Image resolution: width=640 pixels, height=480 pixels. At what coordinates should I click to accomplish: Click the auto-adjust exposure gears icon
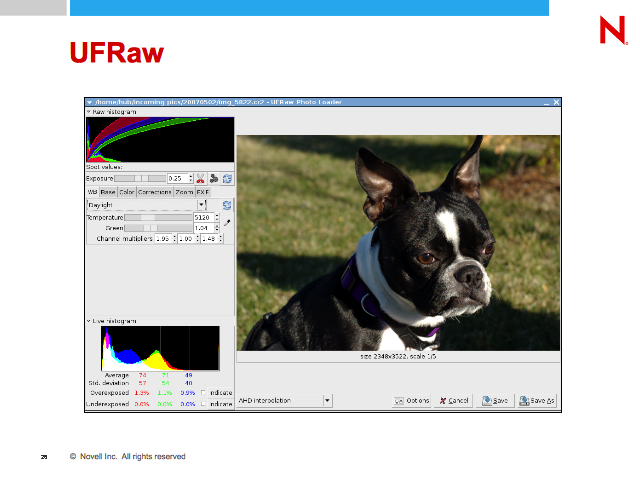pos(214,178)
